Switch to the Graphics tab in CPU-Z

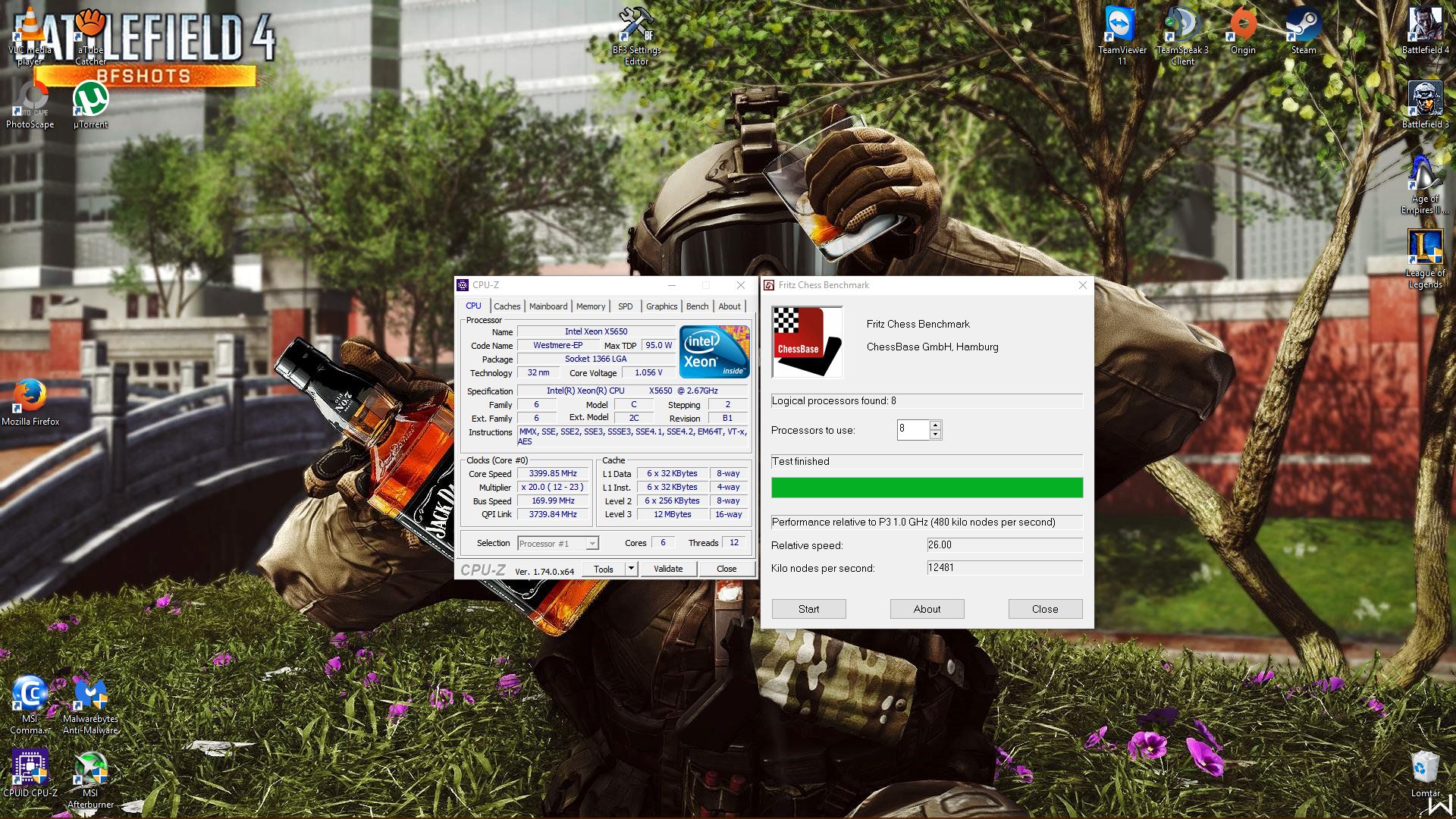pos(661,306)
